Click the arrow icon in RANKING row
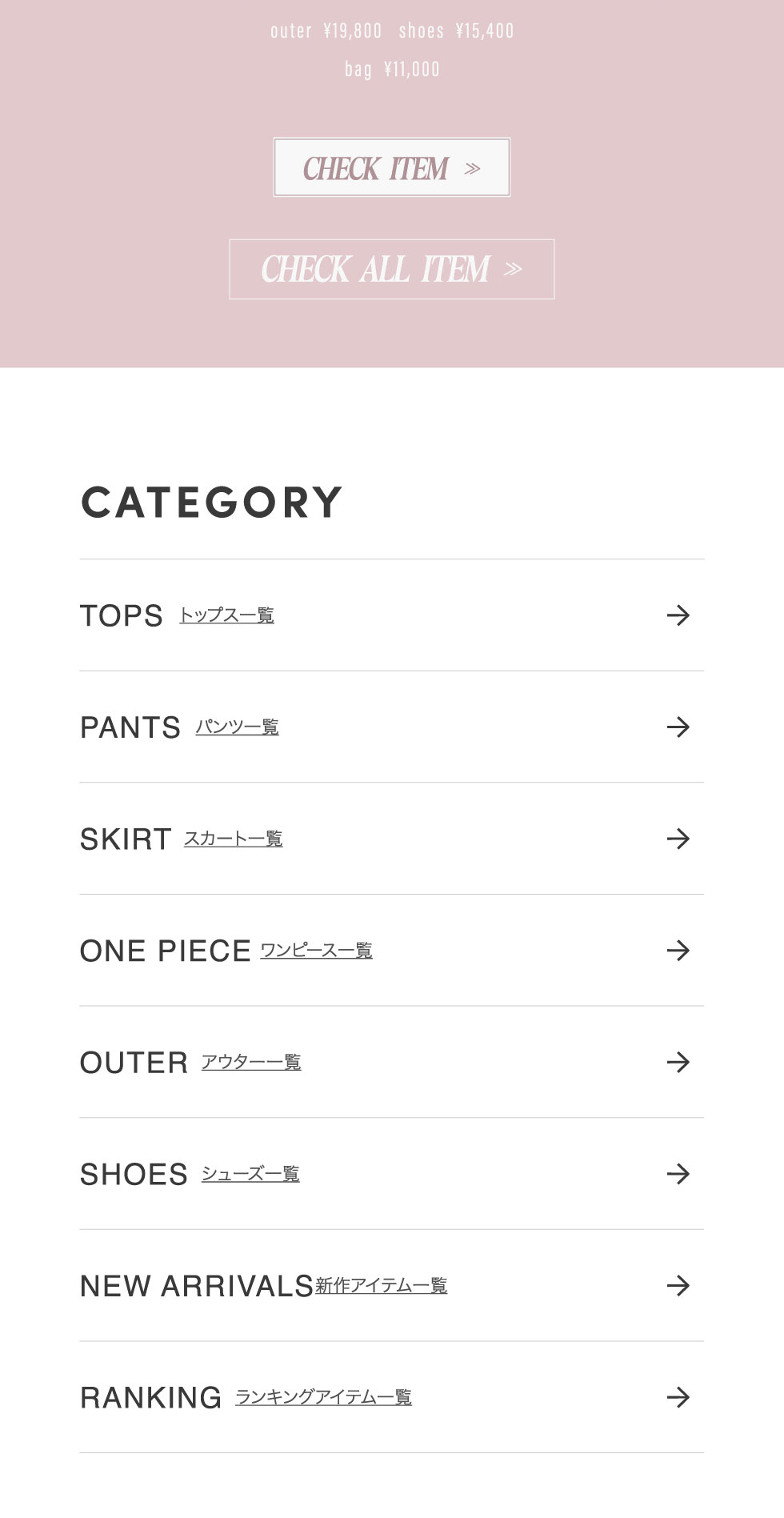 click(678, 1398)
